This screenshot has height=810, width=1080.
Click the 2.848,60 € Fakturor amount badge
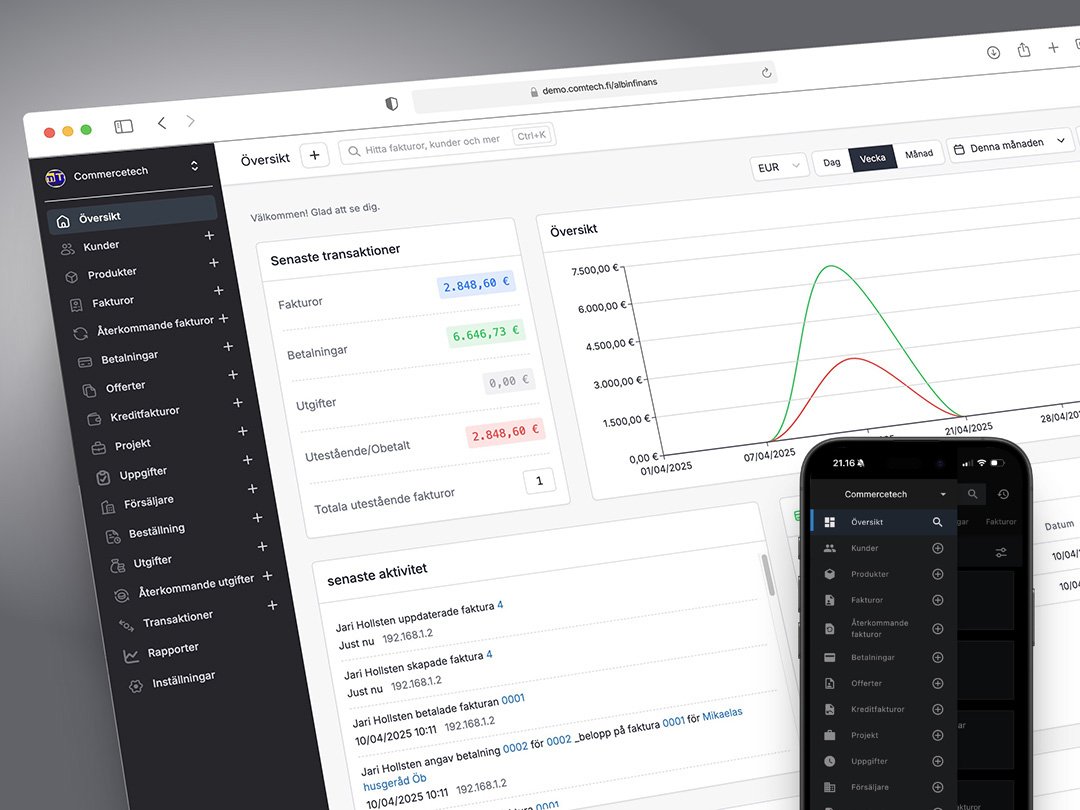[476, 284]
